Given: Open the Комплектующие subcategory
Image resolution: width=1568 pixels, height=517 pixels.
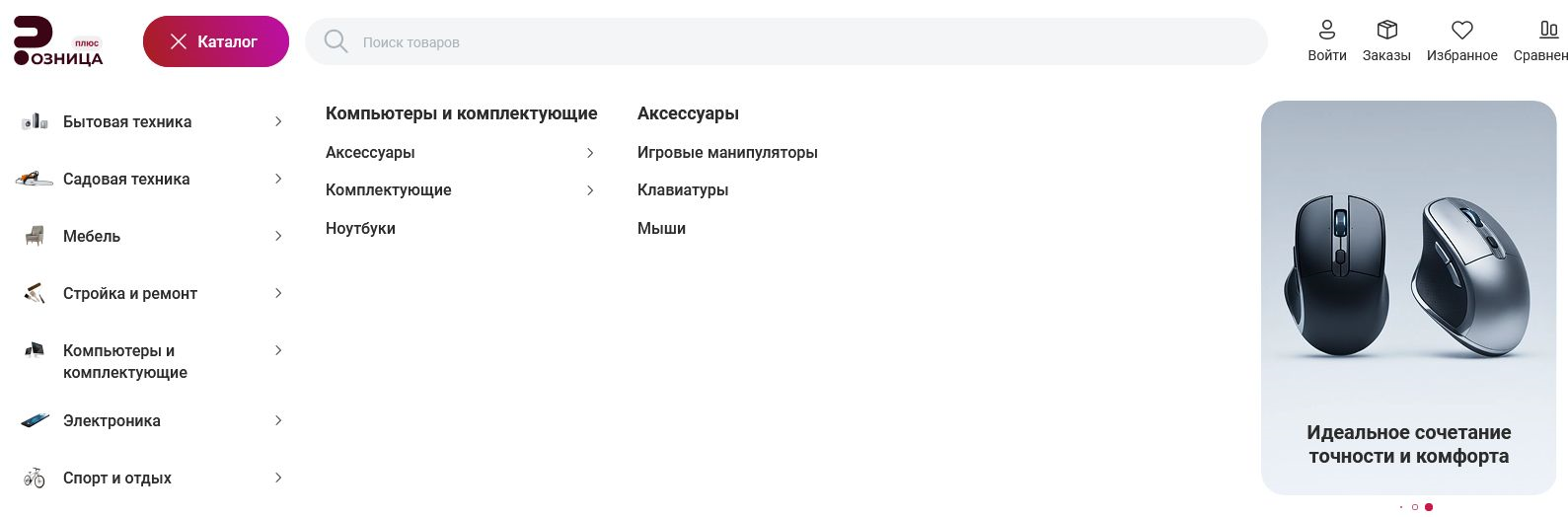Looking at the screenshot, I should coord(389,190).
